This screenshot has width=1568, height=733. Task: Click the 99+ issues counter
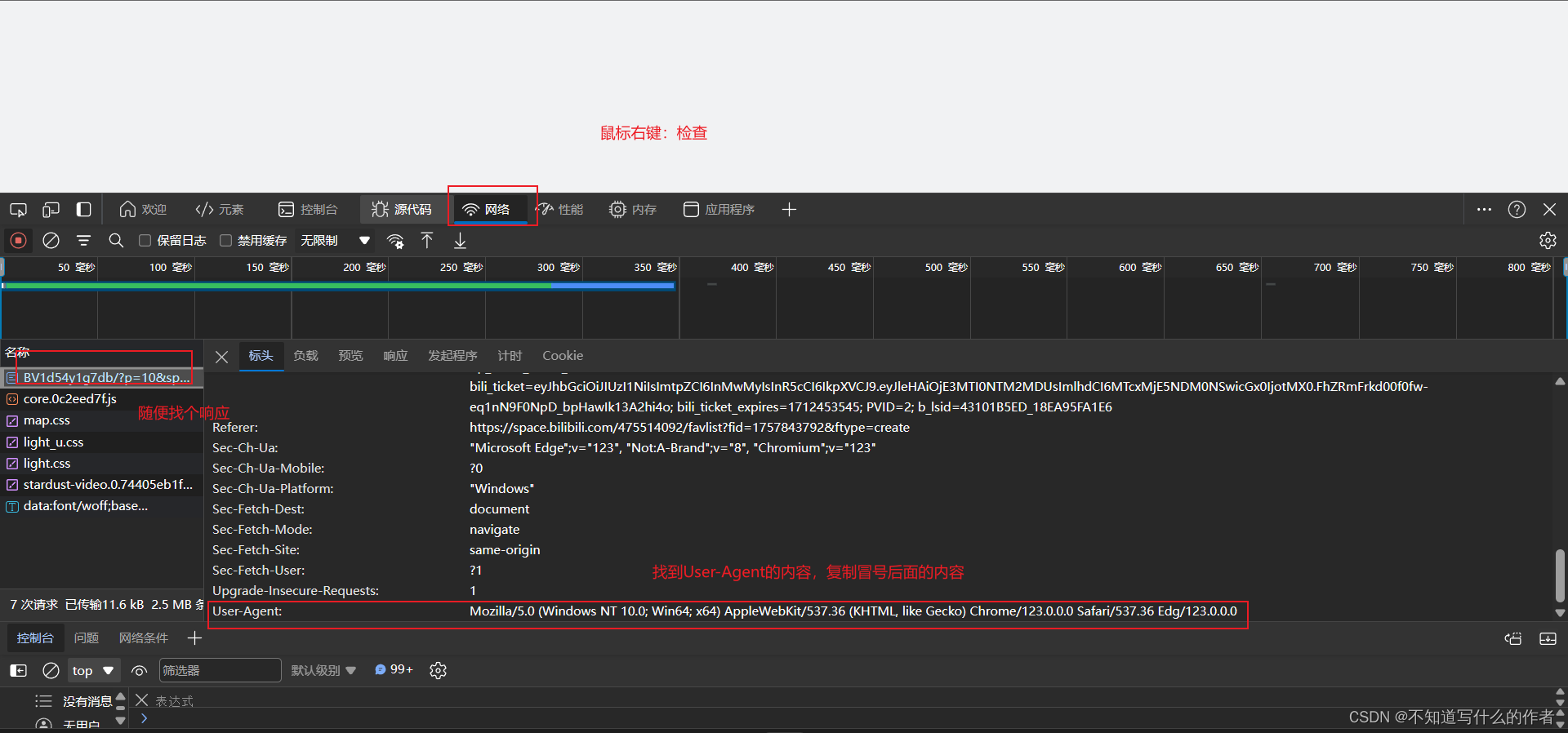[x=394, y=670]
